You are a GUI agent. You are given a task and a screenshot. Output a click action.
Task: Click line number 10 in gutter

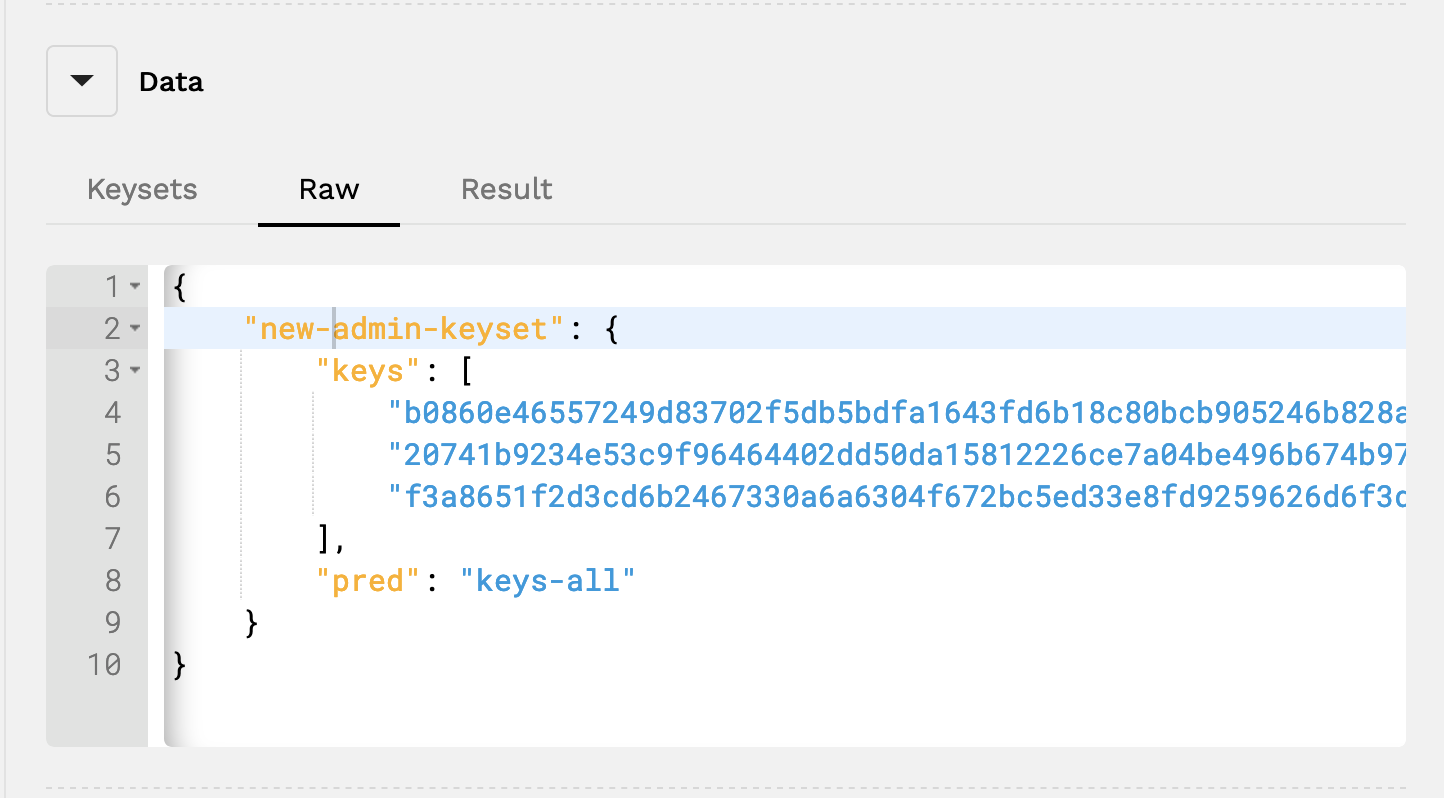(x=104, y=665)
